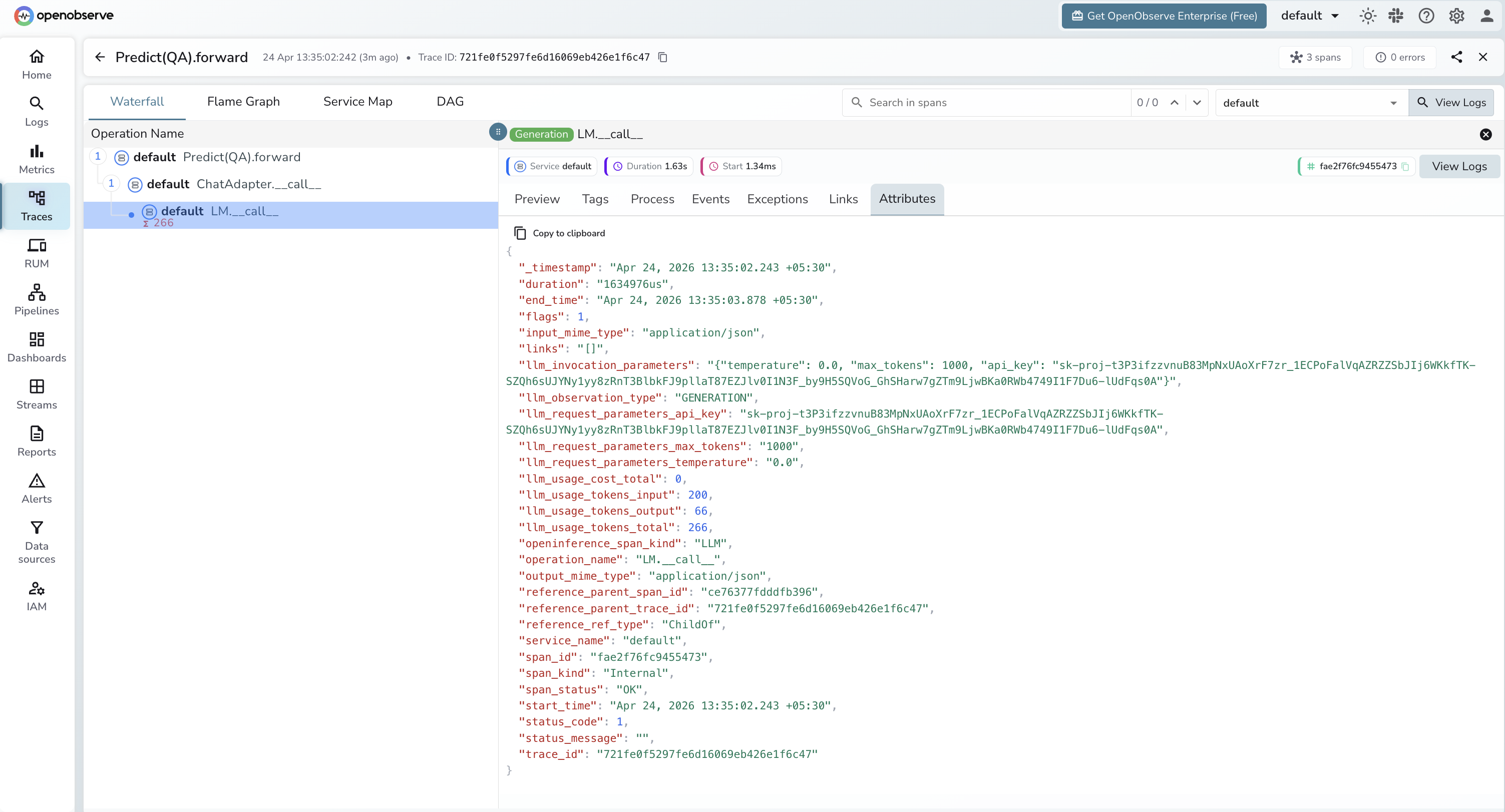
Task: Collapse the Predict(QA).forward span group
Action: point(98,156)
